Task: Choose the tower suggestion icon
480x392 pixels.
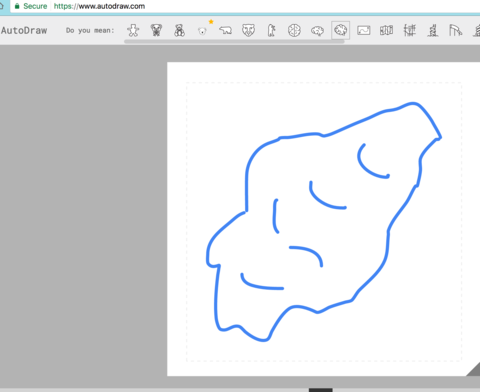Action: tap(433, 30)
